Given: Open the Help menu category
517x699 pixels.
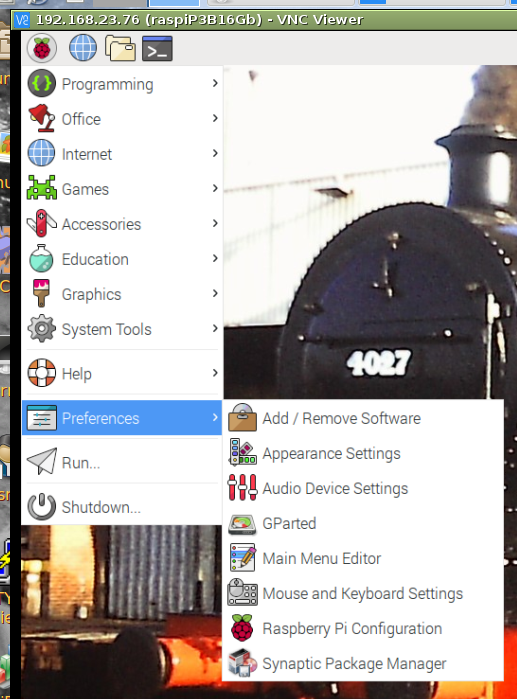Looking at the screenshot, I should coord(122,373).
